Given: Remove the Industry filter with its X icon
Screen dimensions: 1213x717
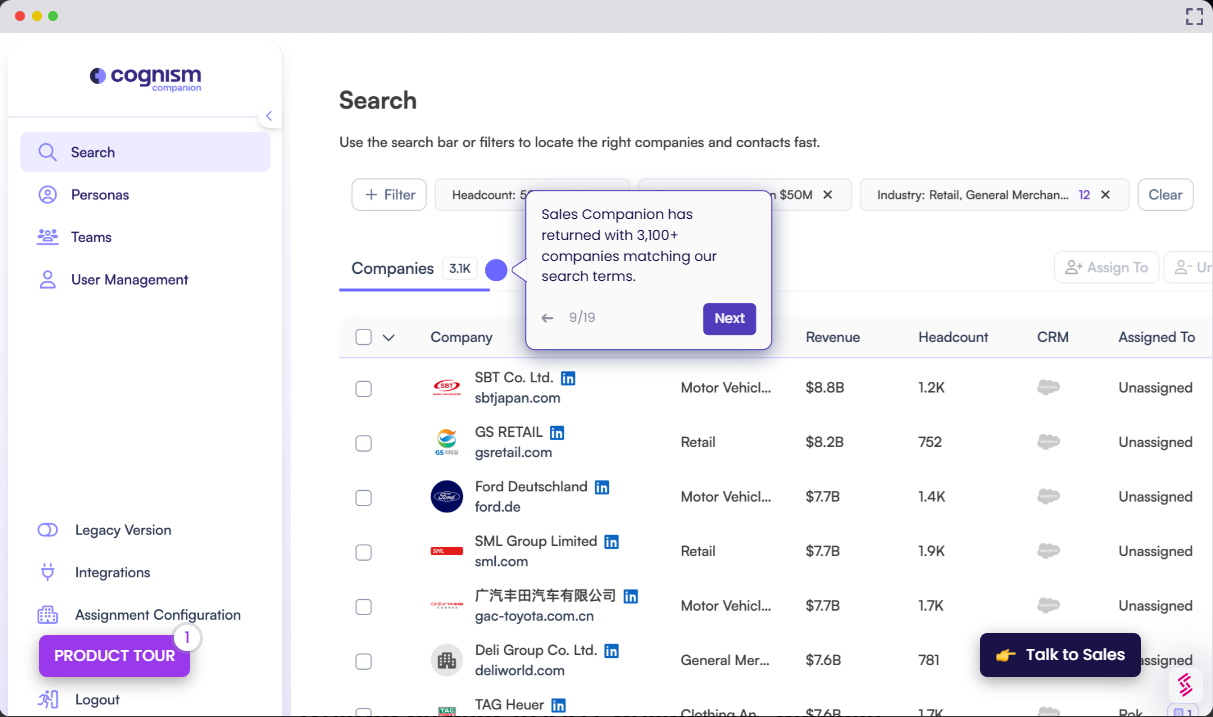Looking at the screenshot, I should (x=1105, y=195).
